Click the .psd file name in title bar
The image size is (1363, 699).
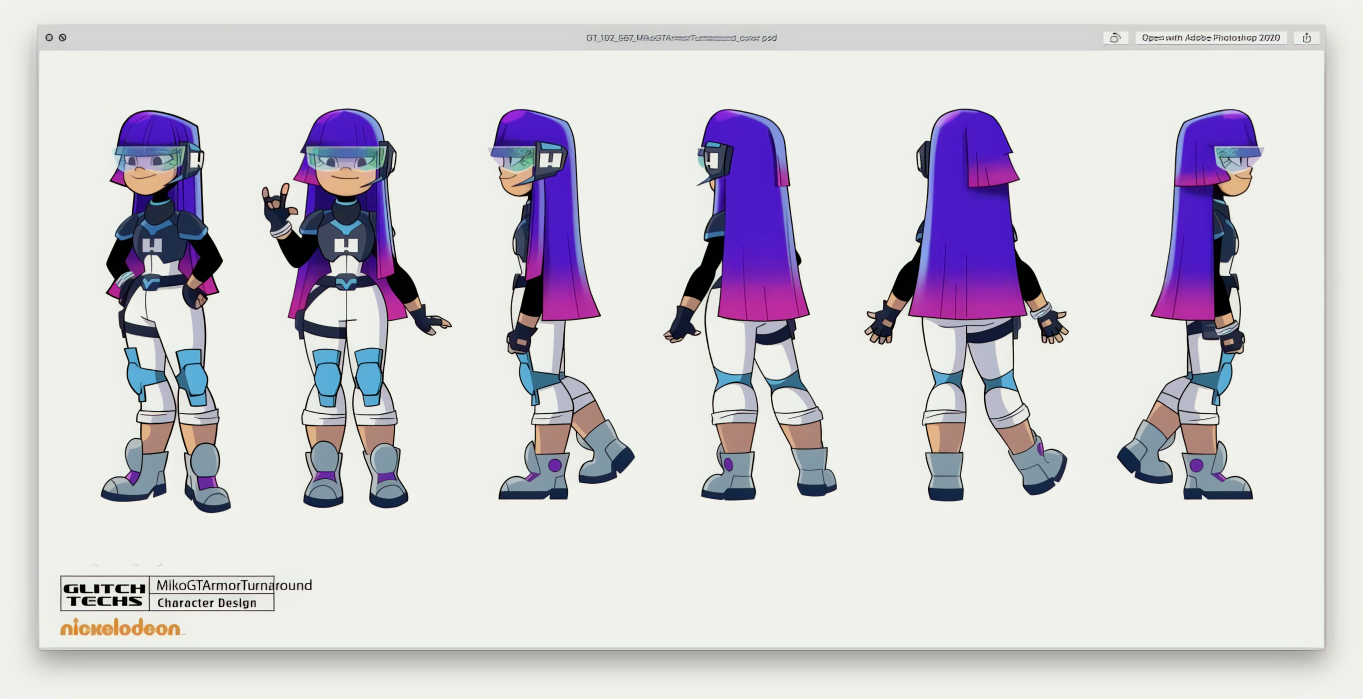pos(681,38)
